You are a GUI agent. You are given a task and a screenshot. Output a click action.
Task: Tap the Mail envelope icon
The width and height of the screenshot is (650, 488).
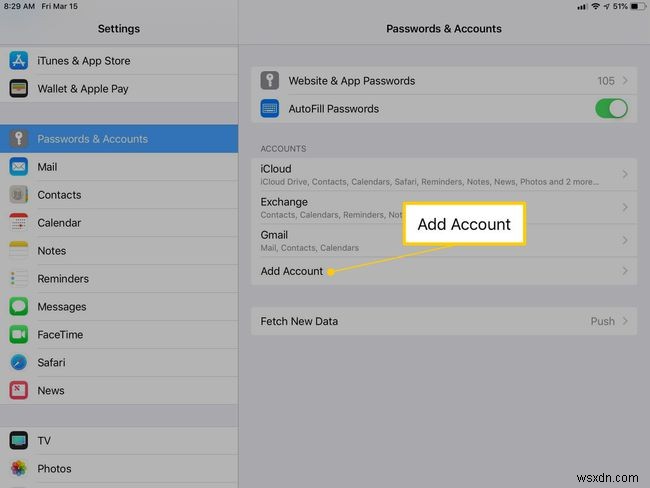tap(18, 167)
